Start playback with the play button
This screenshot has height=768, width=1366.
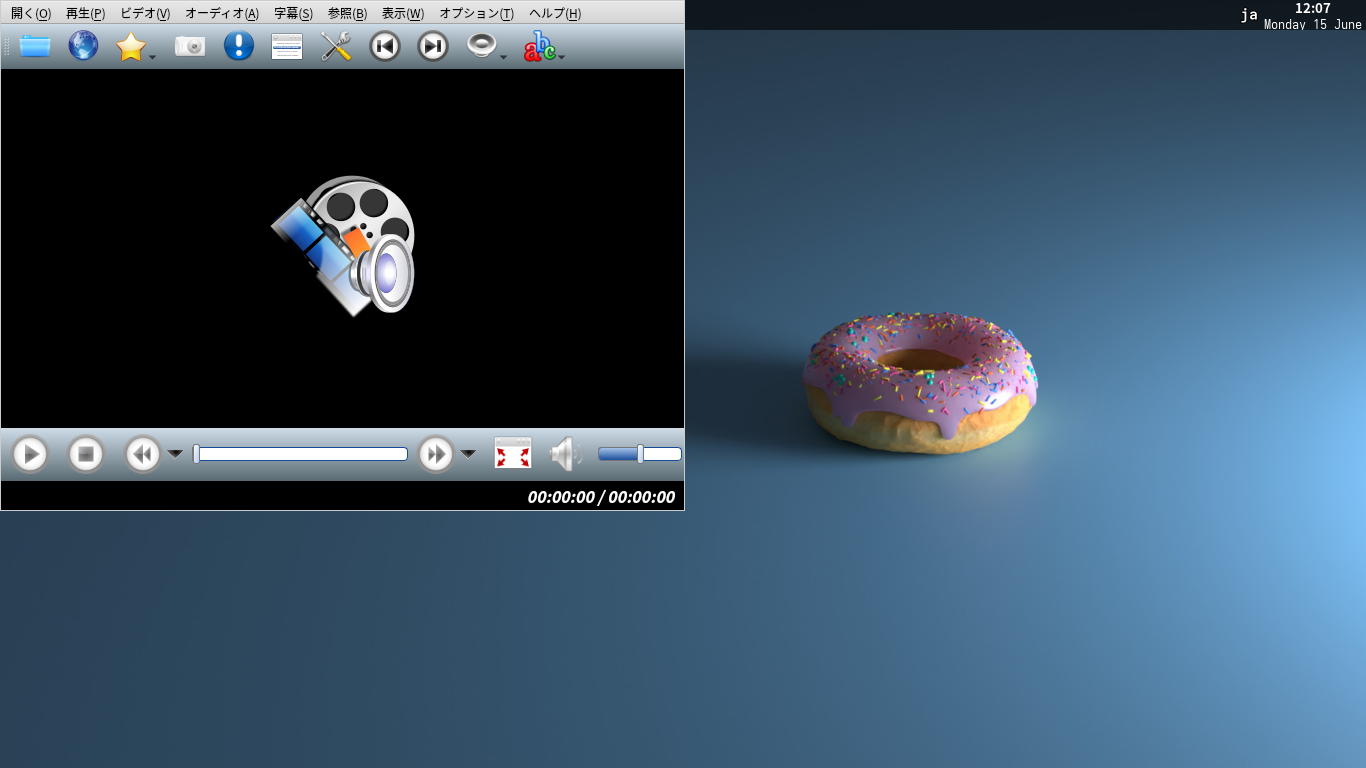[30, 454]
